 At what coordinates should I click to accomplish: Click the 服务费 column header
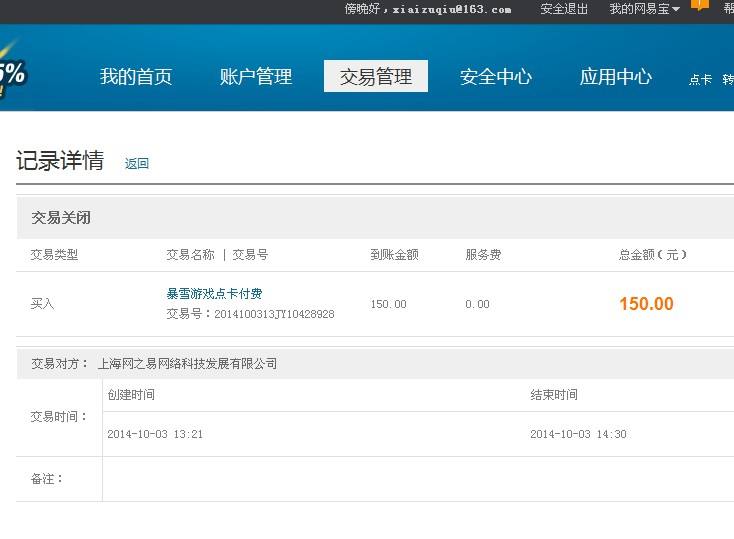[x=483, y=255]
